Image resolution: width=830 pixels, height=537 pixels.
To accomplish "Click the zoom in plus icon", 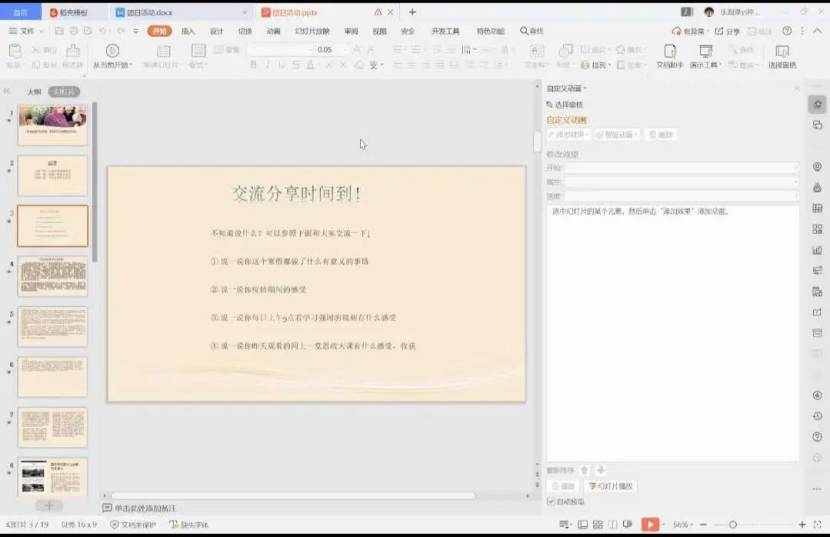I will (802, 524).
